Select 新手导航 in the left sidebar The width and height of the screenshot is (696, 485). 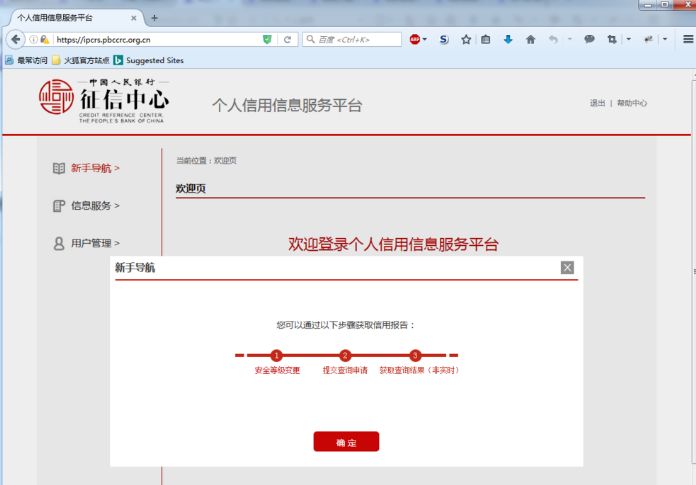click(x=94, y=168)
